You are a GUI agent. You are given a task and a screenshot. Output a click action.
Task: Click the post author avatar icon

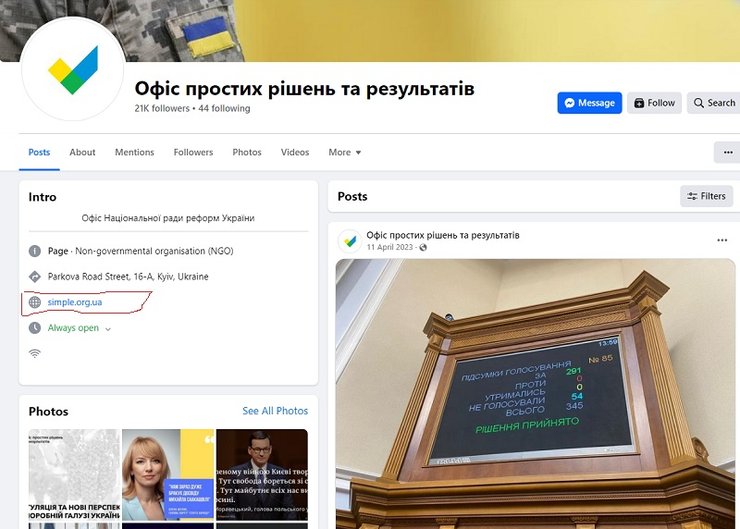350,241
